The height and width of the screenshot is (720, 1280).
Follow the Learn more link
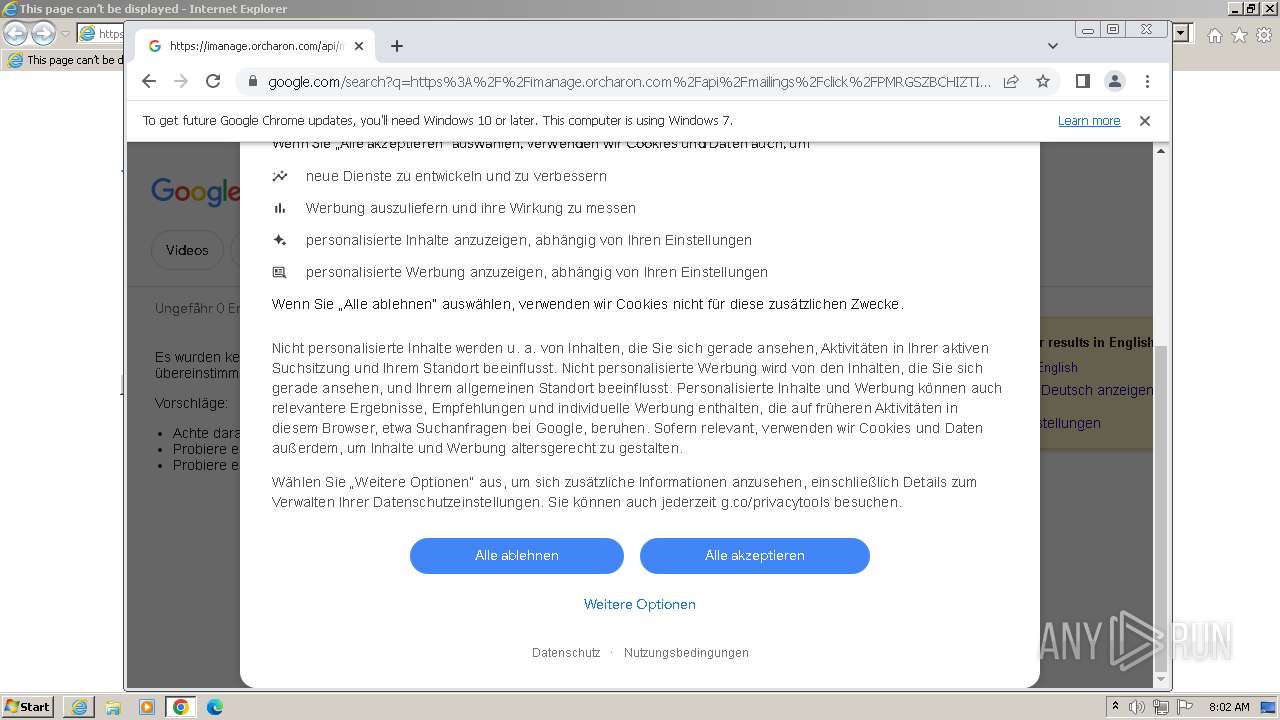(x=1089, y=121)
